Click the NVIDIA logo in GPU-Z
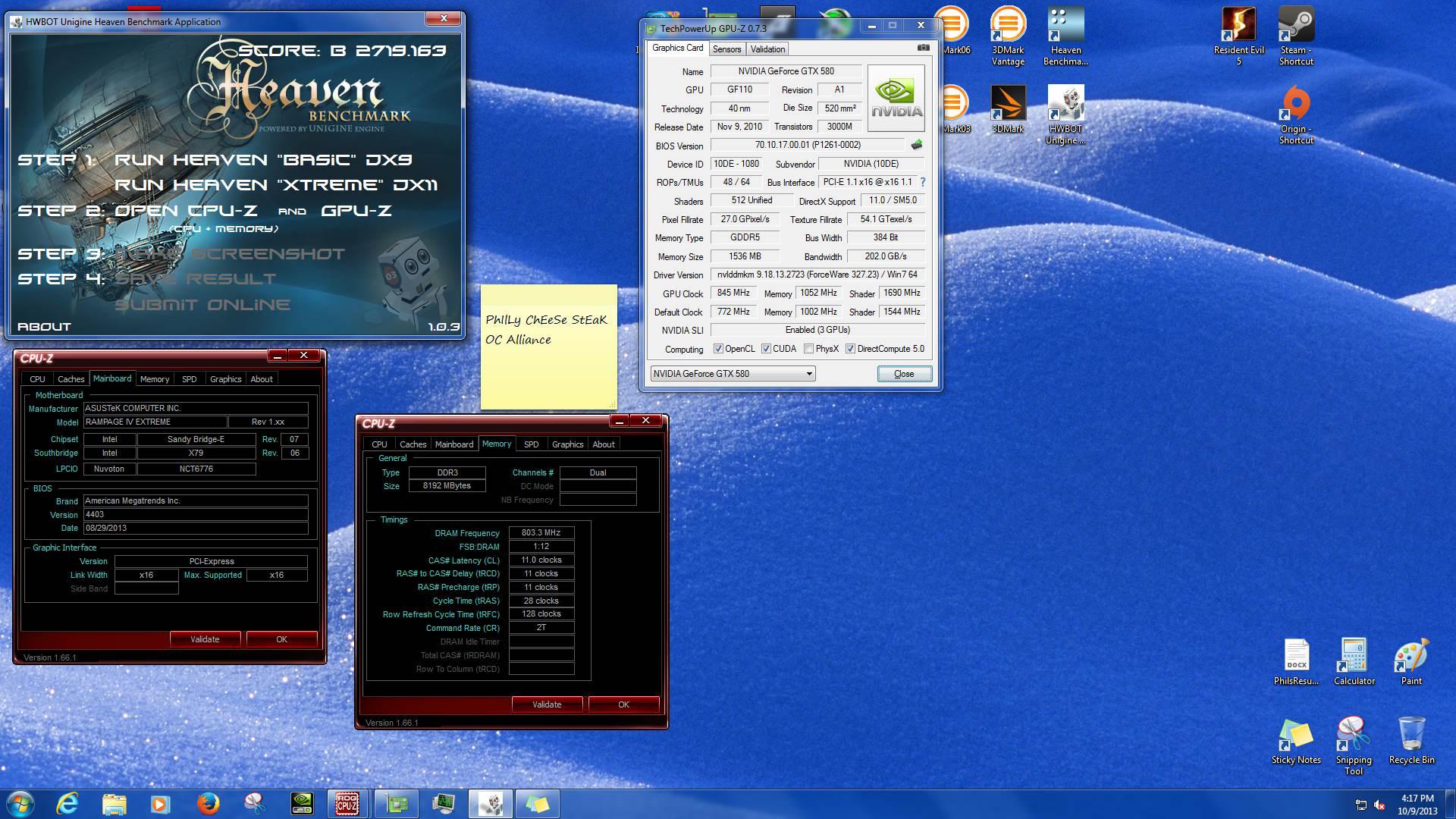 click(896, 99)
